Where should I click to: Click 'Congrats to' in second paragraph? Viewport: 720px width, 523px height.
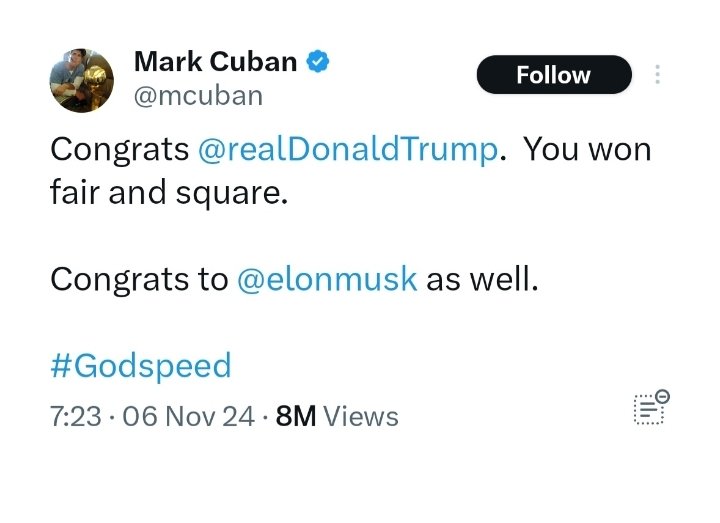[139, 279]
